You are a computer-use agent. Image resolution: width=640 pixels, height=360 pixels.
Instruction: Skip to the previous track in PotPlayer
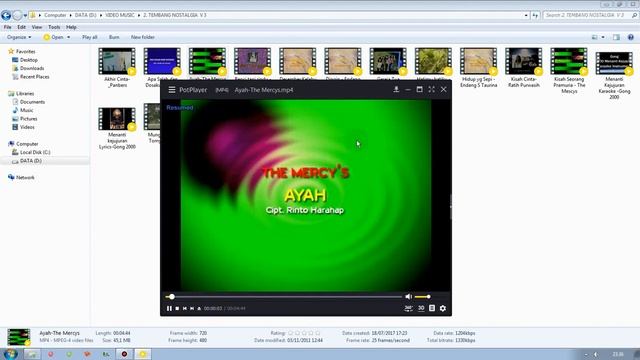[184, 309]
